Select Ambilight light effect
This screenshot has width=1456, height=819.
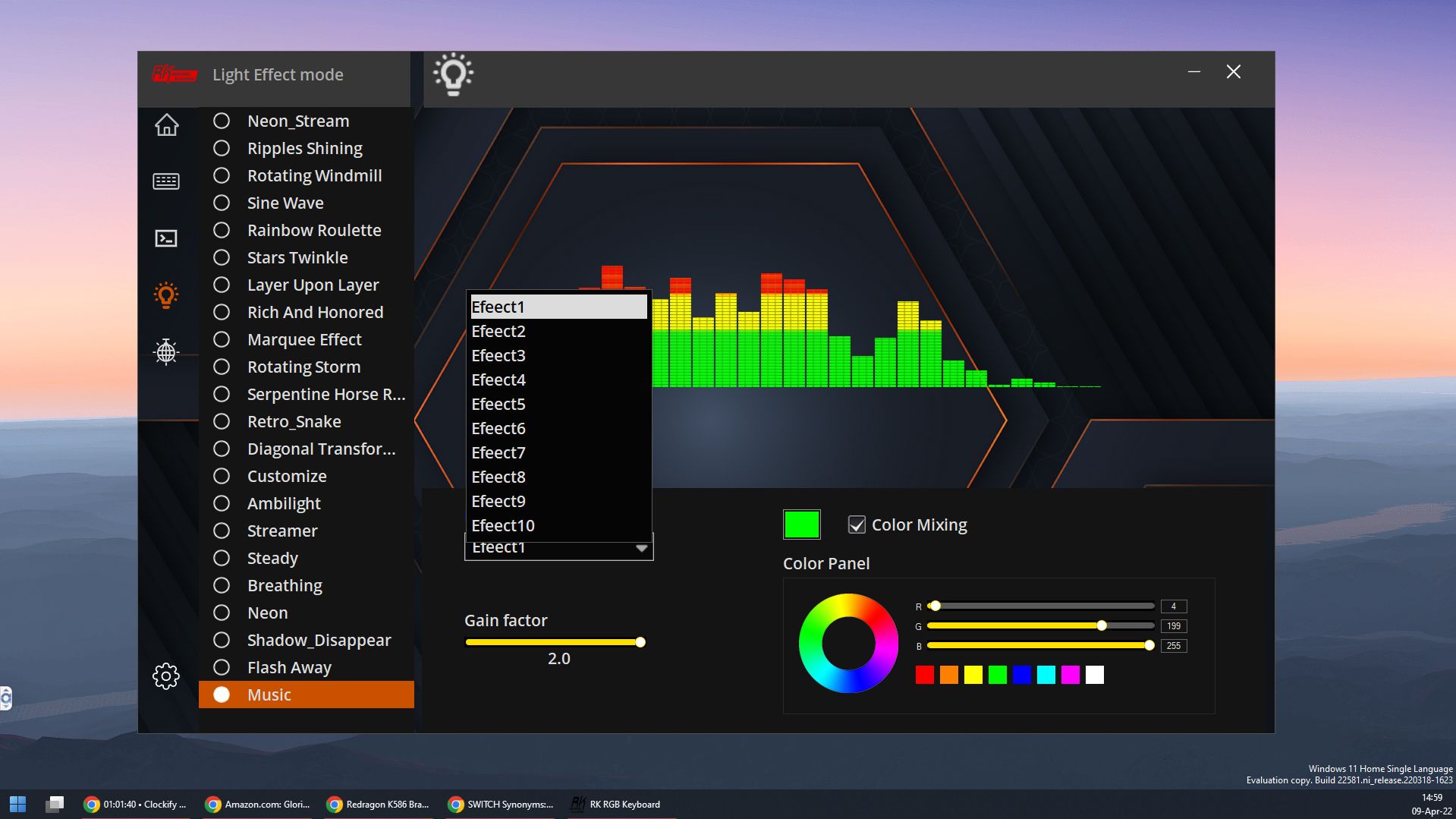pos(307,503)
